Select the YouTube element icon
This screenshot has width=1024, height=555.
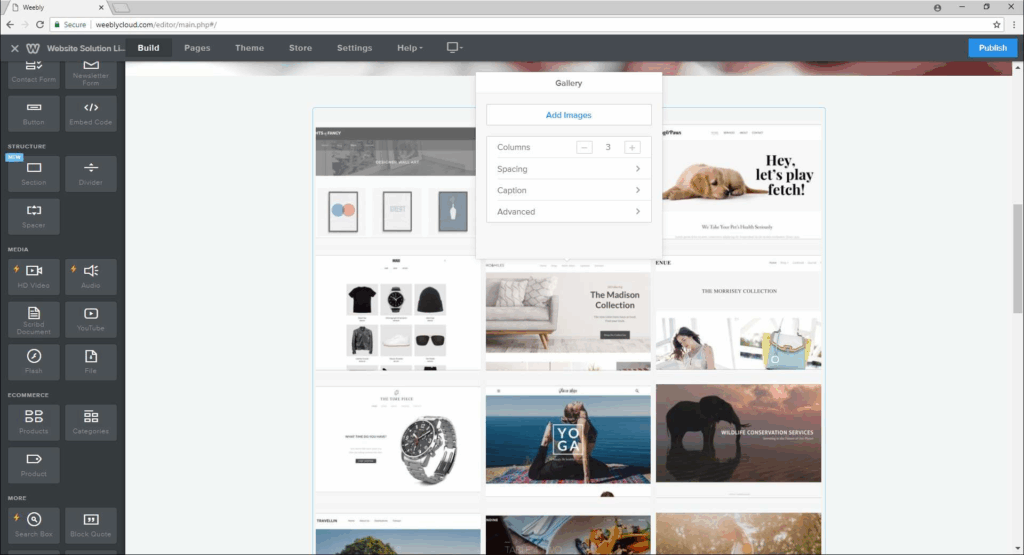(x=91, y=319)
